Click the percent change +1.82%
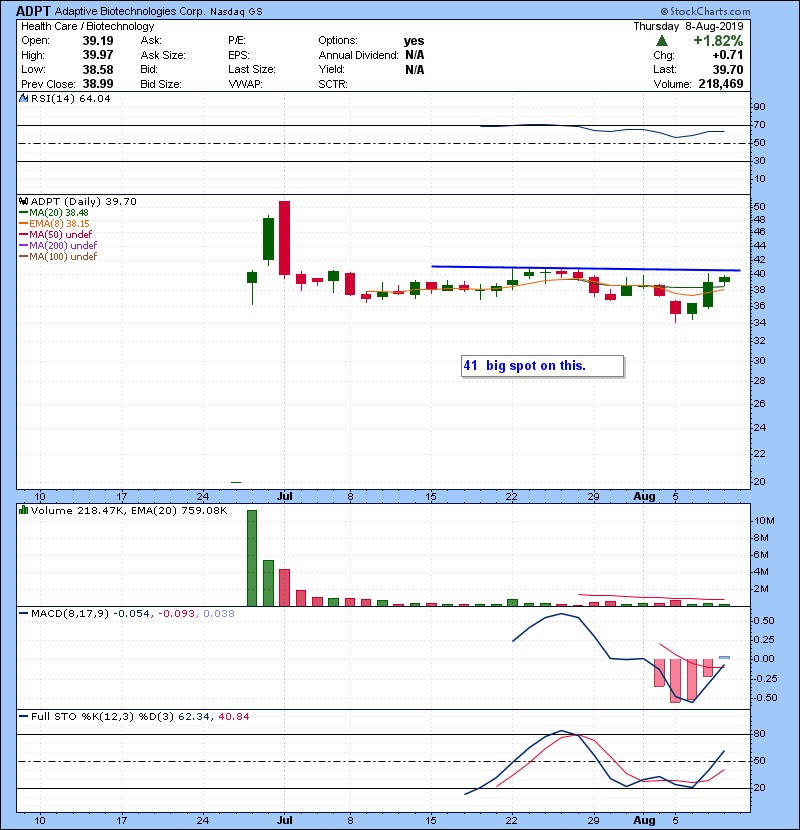800x830 pixels. pos(718,41)
